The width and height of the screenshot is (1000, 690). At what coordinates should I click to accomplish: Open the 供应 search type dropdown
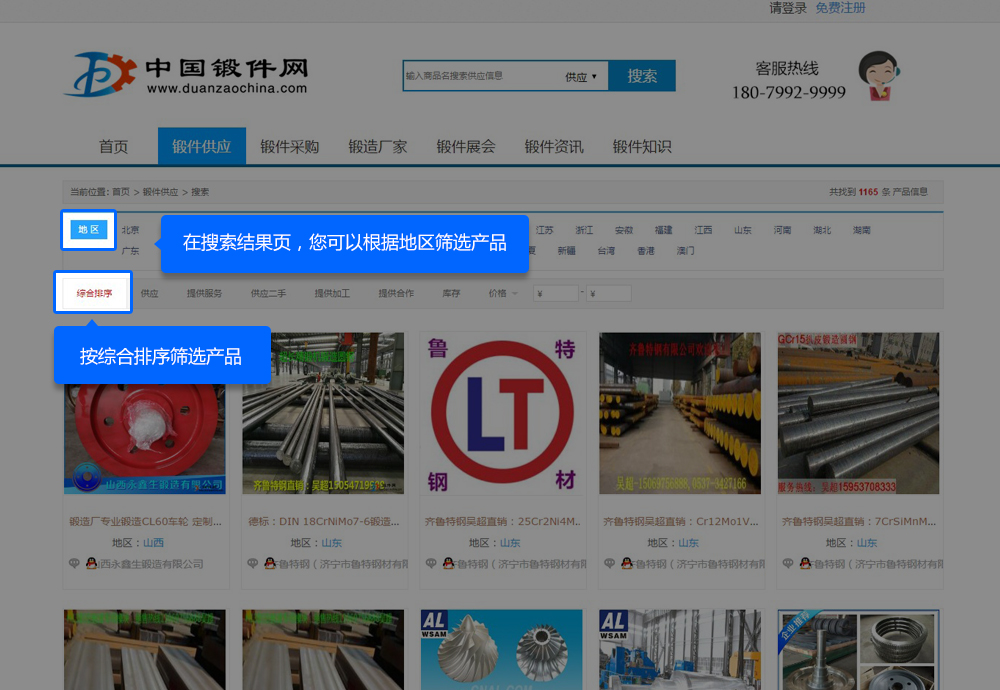[581, 76]
